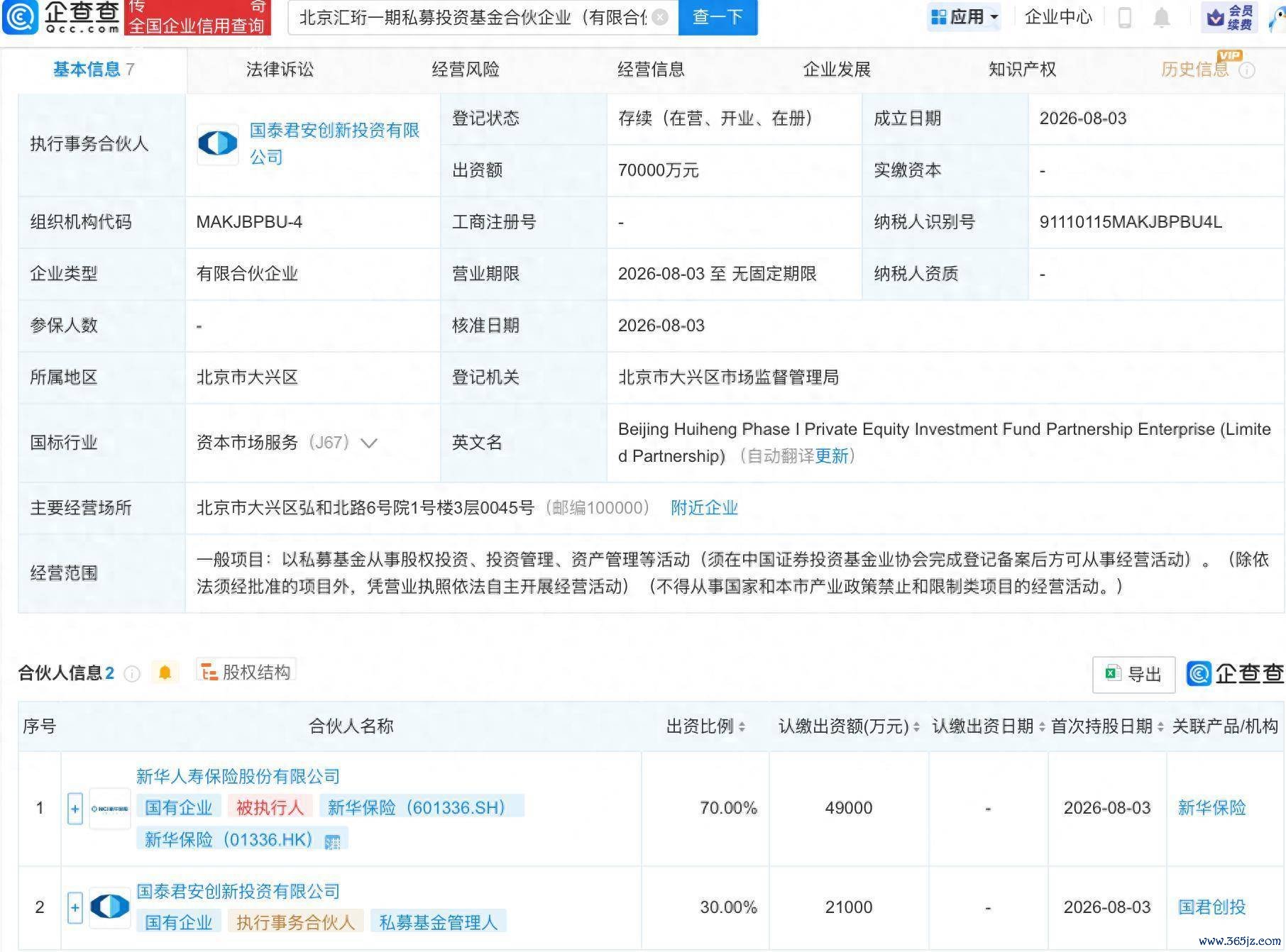The height and width of the screenshot is (952, 1286).
Task: Open related product 新华保险 link
Action: (1211, 808)
